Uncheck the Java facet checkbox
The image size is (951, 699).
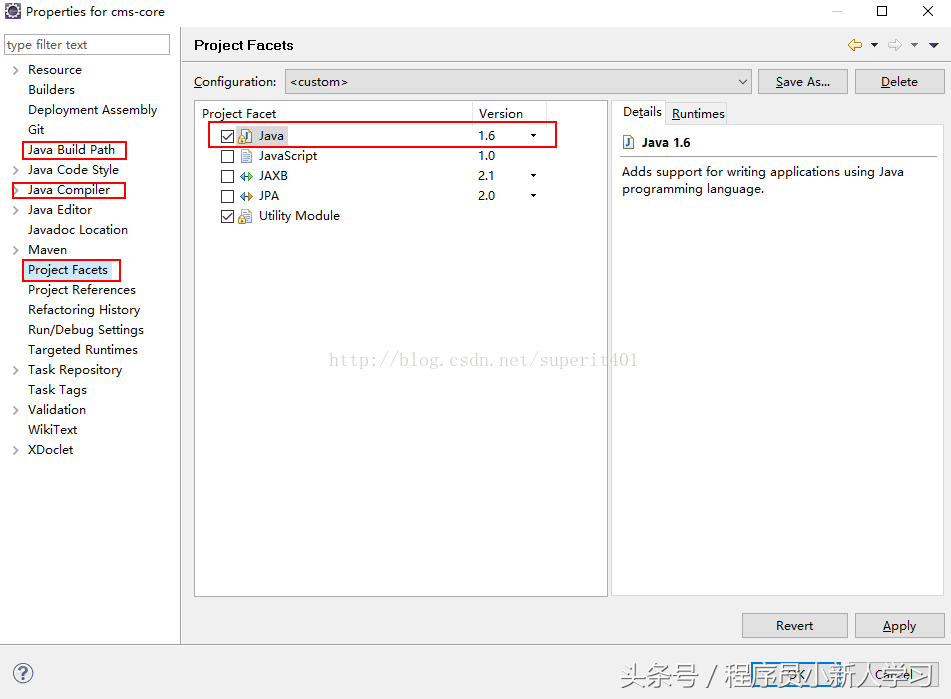pos(227,136)
